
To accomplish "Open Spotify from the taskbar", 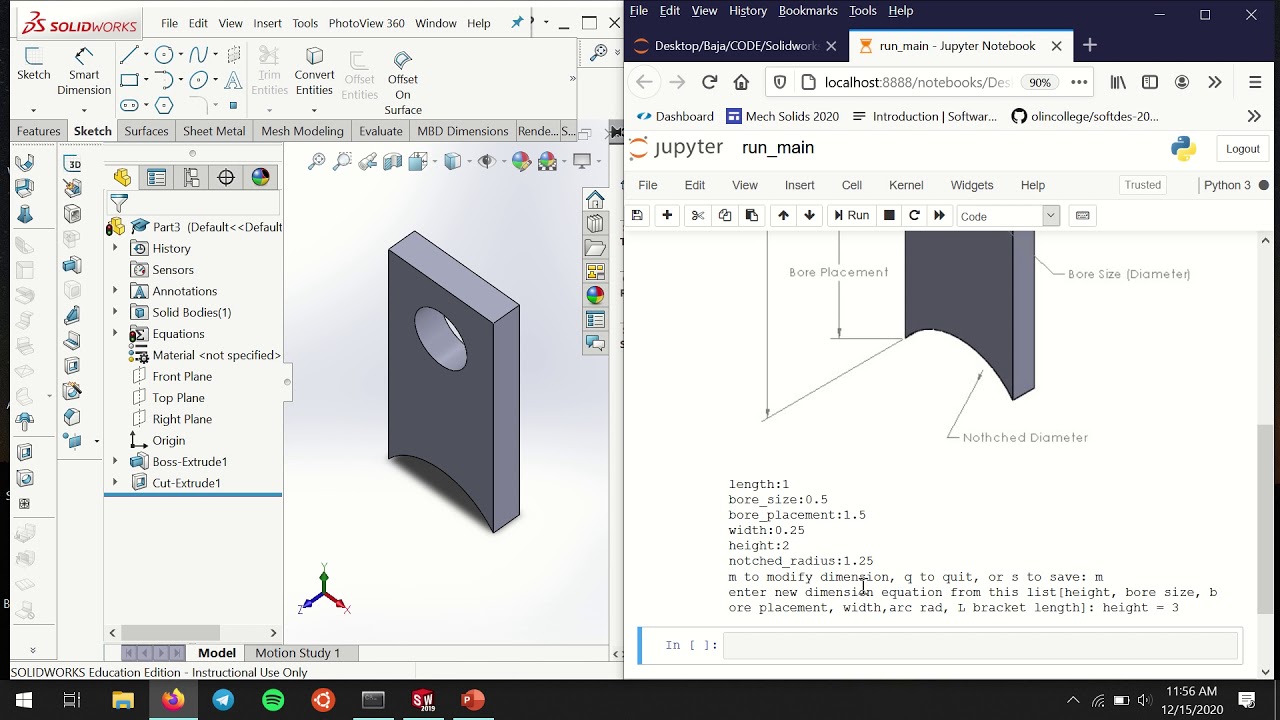I will [x=273, y=700].
